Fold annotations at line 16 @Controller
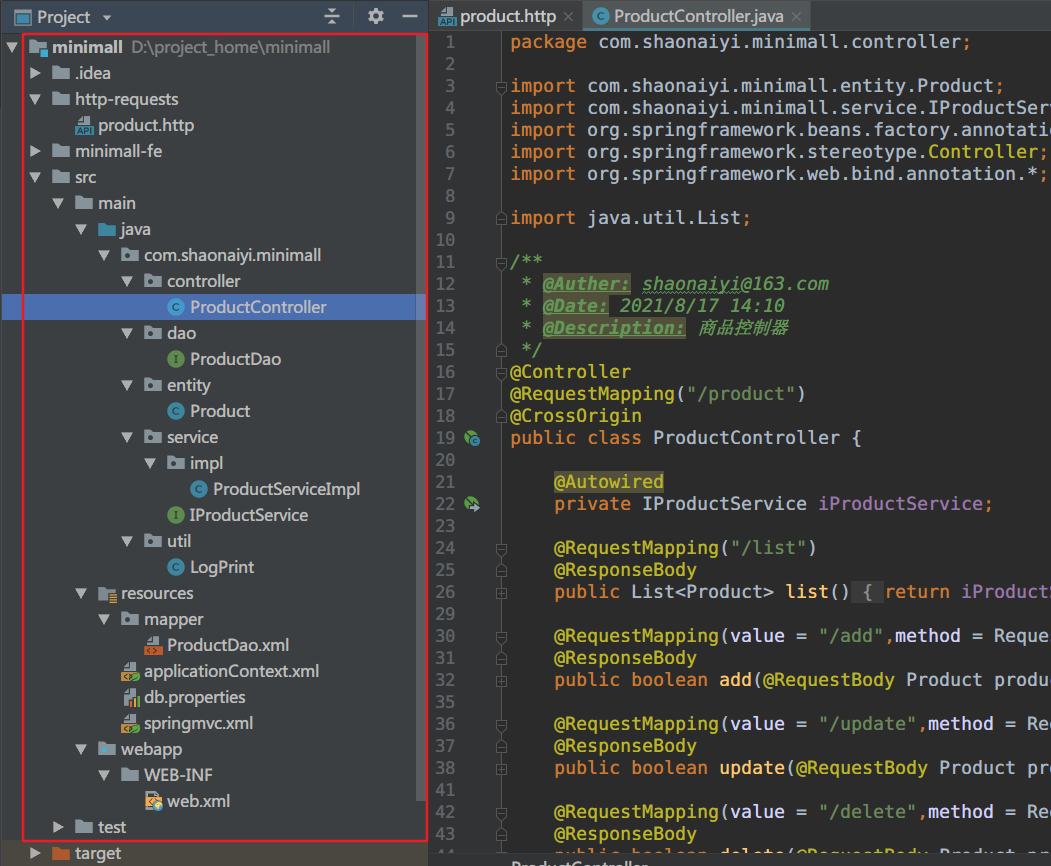This screenshot has height=866, width=1051. [501, 373]
